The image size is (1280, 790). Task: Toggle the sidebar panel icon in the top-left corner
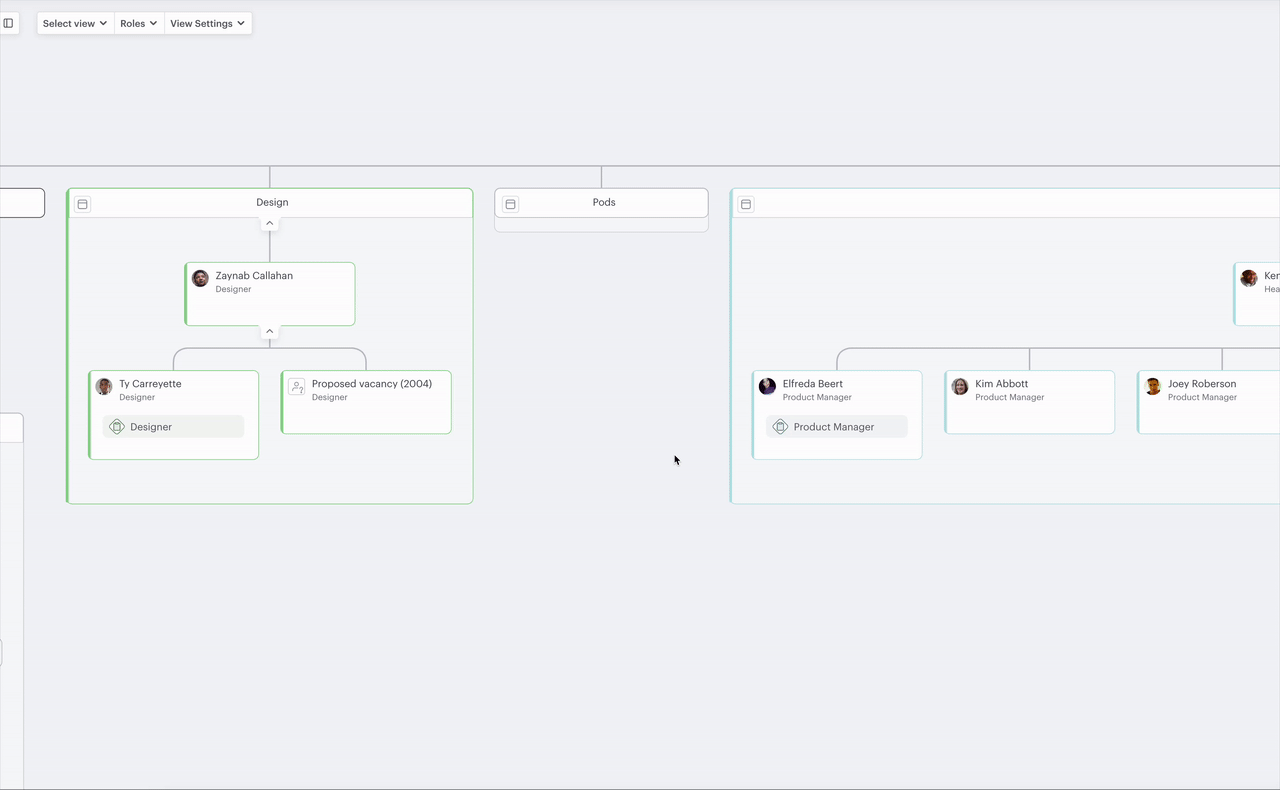[10, 22]
